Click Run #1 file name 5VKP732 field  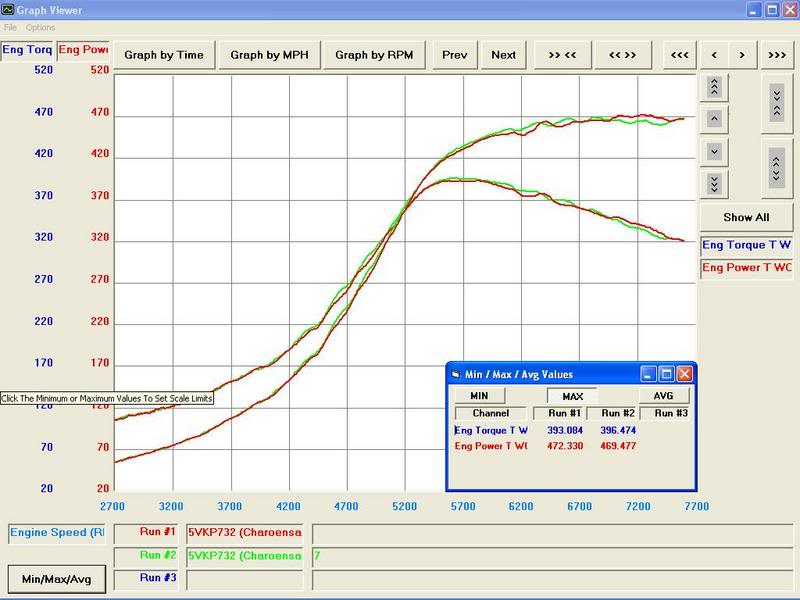point(244,533)
